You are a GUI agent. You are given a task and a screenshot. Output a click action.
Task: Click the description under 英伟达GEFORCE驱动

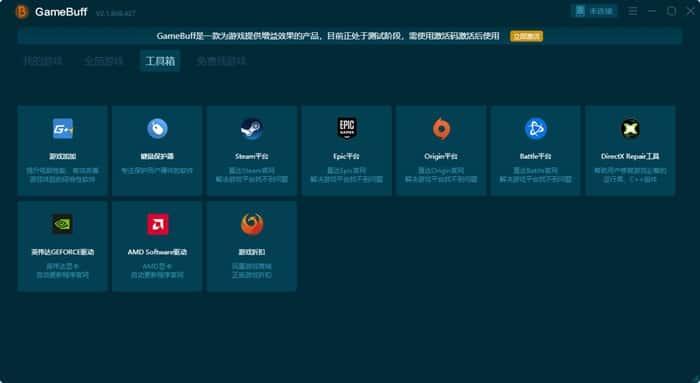click(x=62, y=271)
